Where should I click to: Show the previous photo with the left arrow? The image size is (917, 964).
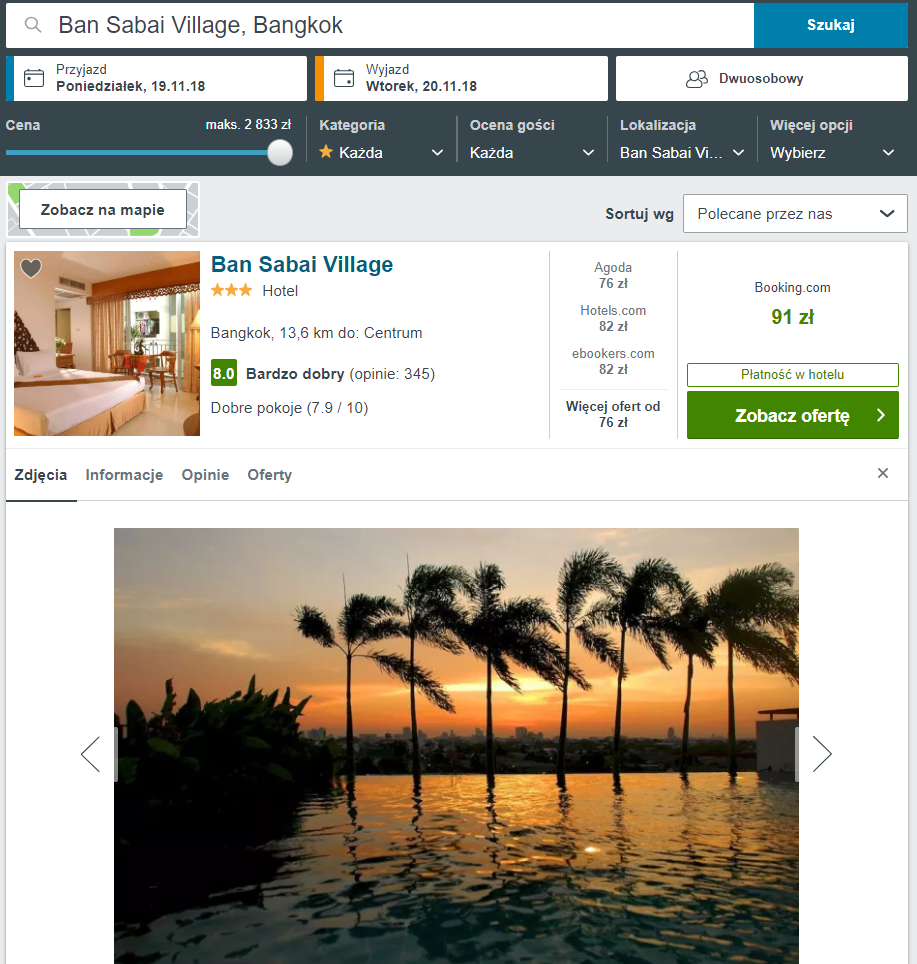[90, 754]
